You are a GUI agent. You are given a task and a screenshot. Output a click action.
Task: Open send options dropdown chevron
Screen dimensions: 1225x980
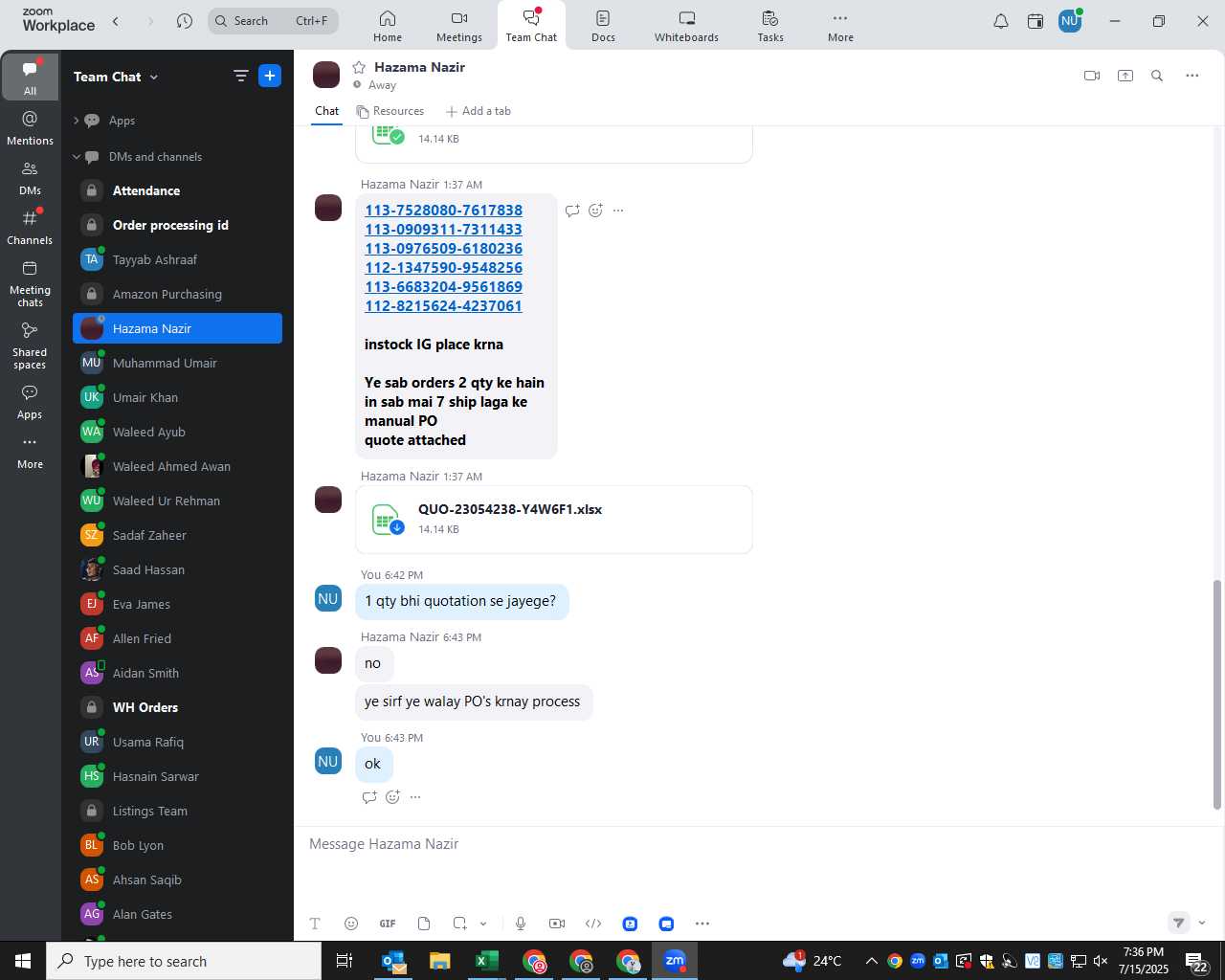pyautogui.click(x=1202, y=923)
